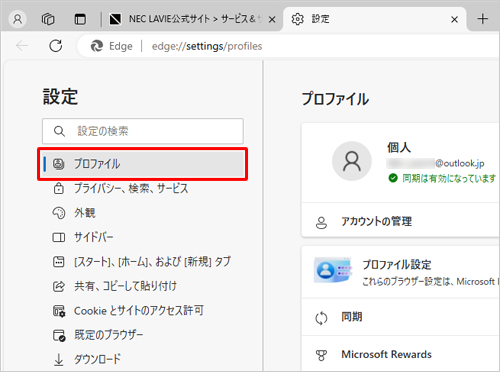Click the プロファイル設定 illustration icon
Image resolution: width=500 pixels, height=372 pixels.
[x=333, y=270]
